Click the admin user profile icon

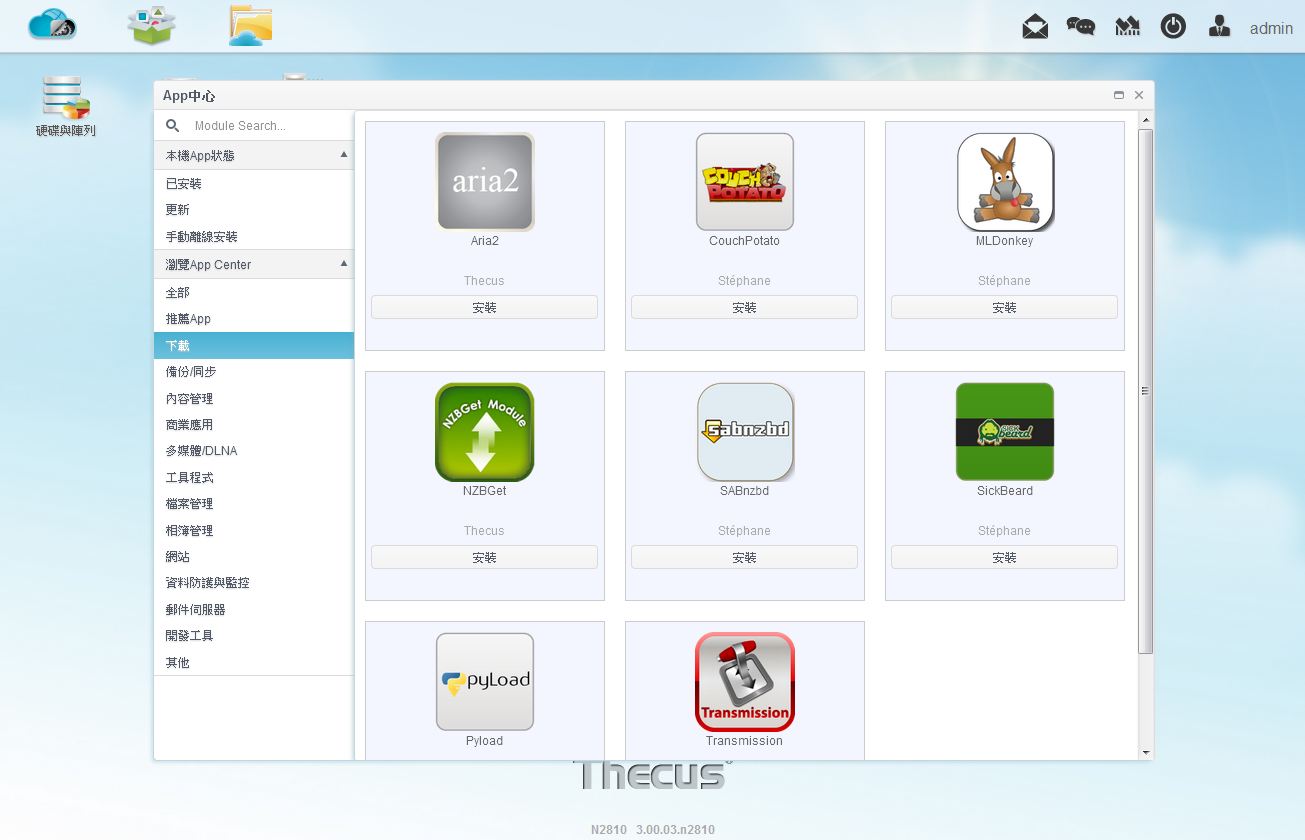(1219, 27)
